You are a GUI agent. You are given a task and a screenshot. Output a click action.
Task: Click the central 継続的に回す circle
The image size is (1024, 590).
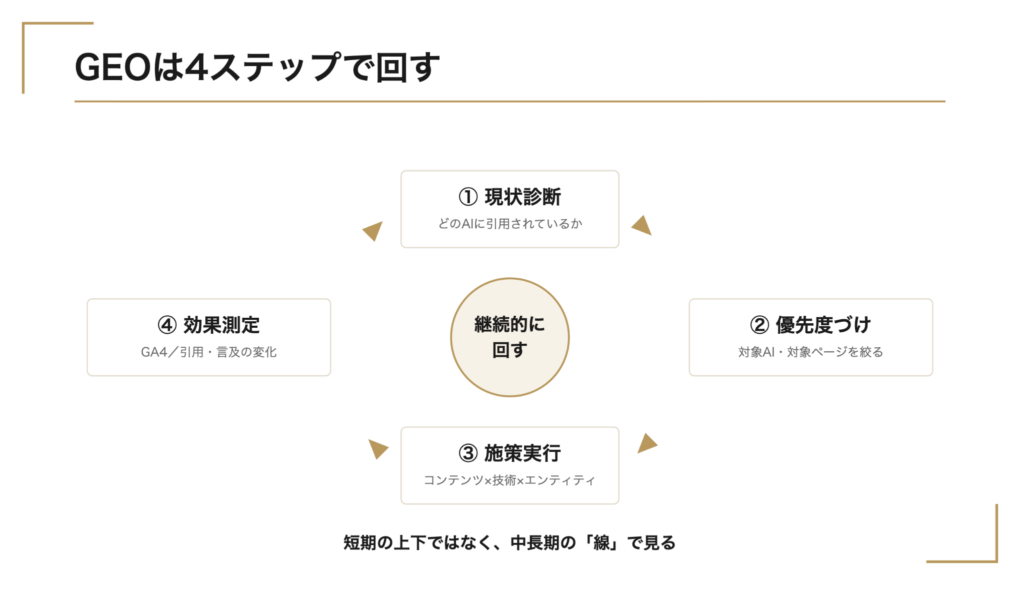(x=509, y=337)
